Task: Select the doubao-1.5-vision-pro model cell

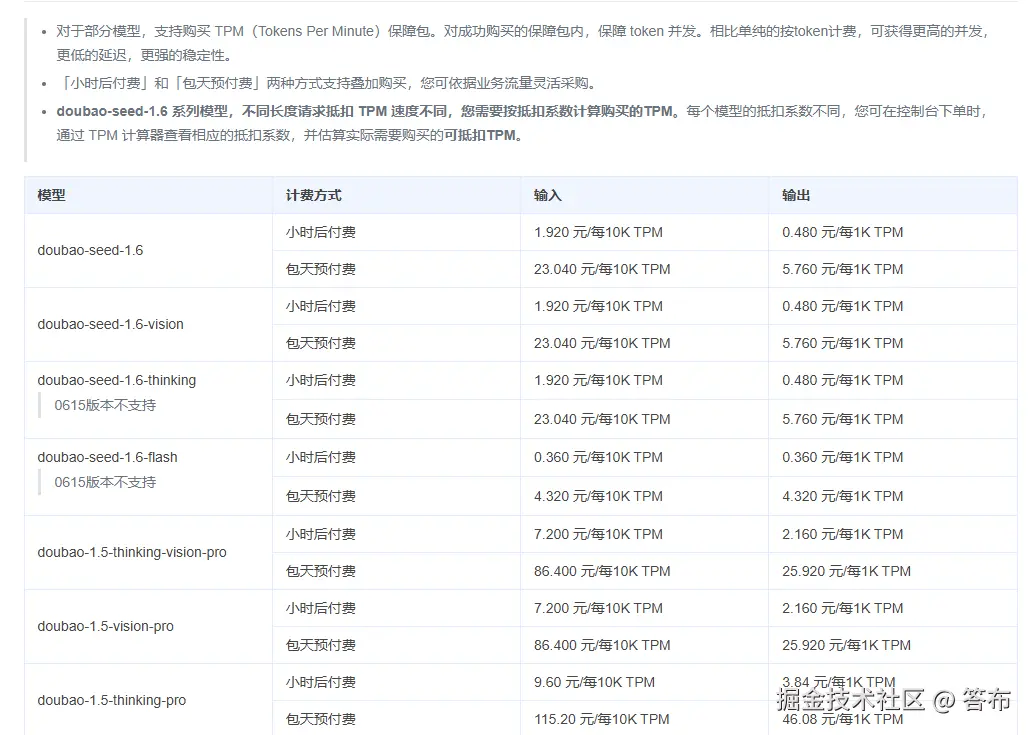Action: 148,626
